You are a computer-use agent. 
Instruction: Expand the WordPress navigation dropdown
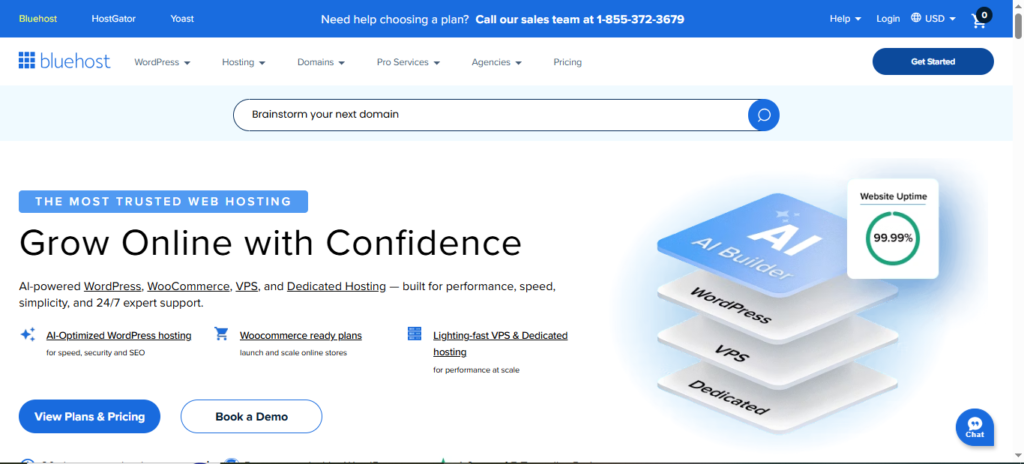tap(162, 62)
